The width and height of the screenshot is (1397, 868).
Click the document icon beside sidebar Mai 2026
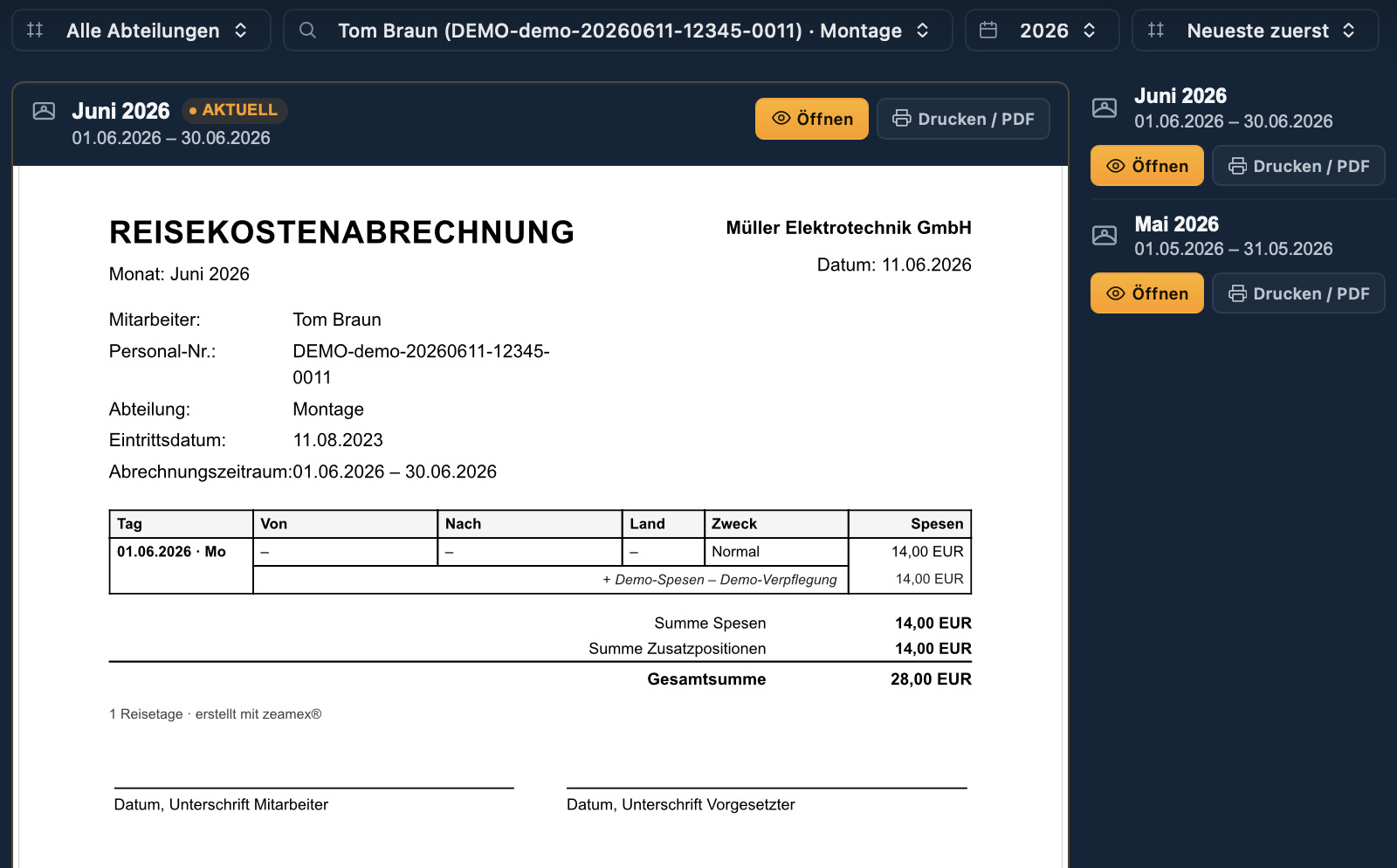coord(1105,236)
